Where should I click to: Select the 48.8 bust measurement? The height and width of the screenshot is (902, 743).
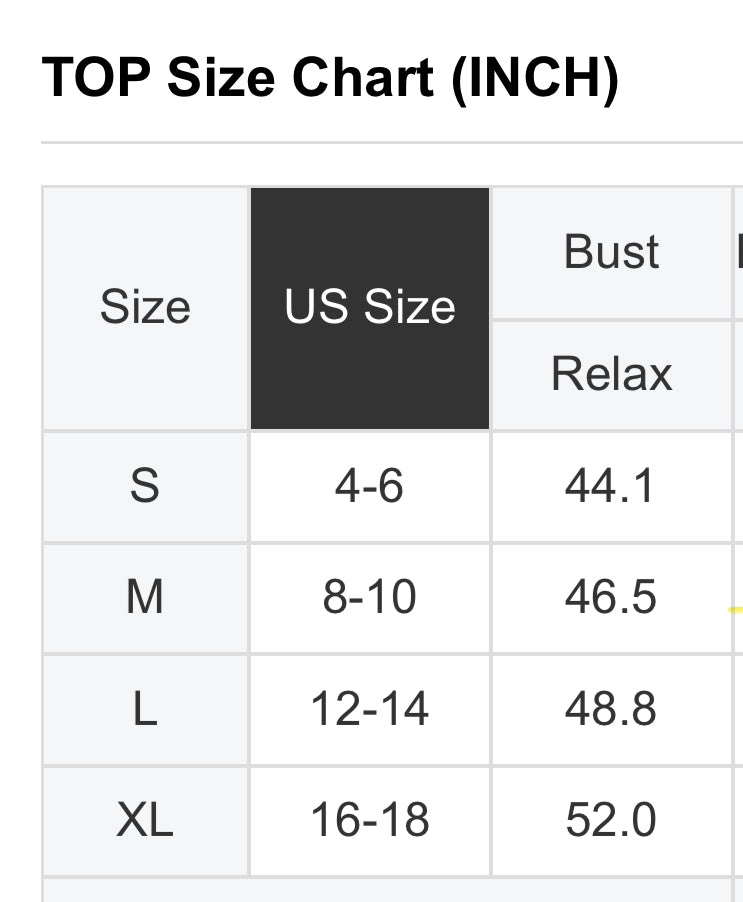click(611, 710)
